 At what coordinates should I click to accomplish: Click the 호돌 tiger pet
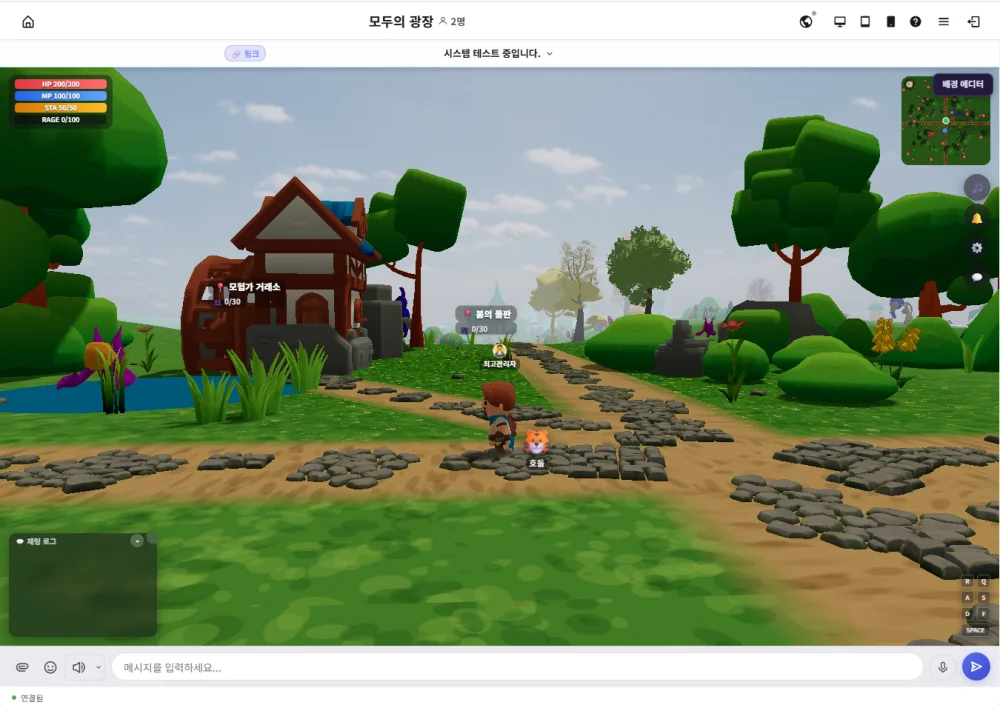(536, 442)
